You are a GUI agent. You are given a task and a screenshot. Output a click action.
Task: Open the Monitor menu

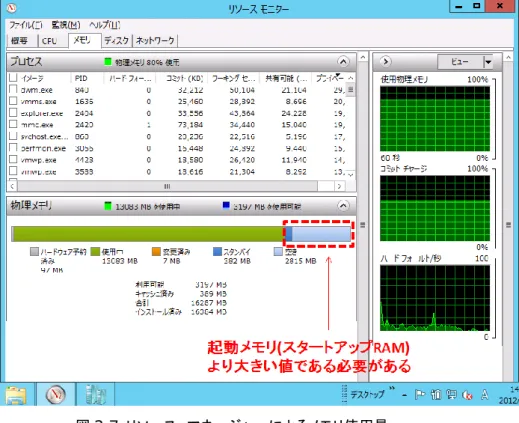(66, 25)
